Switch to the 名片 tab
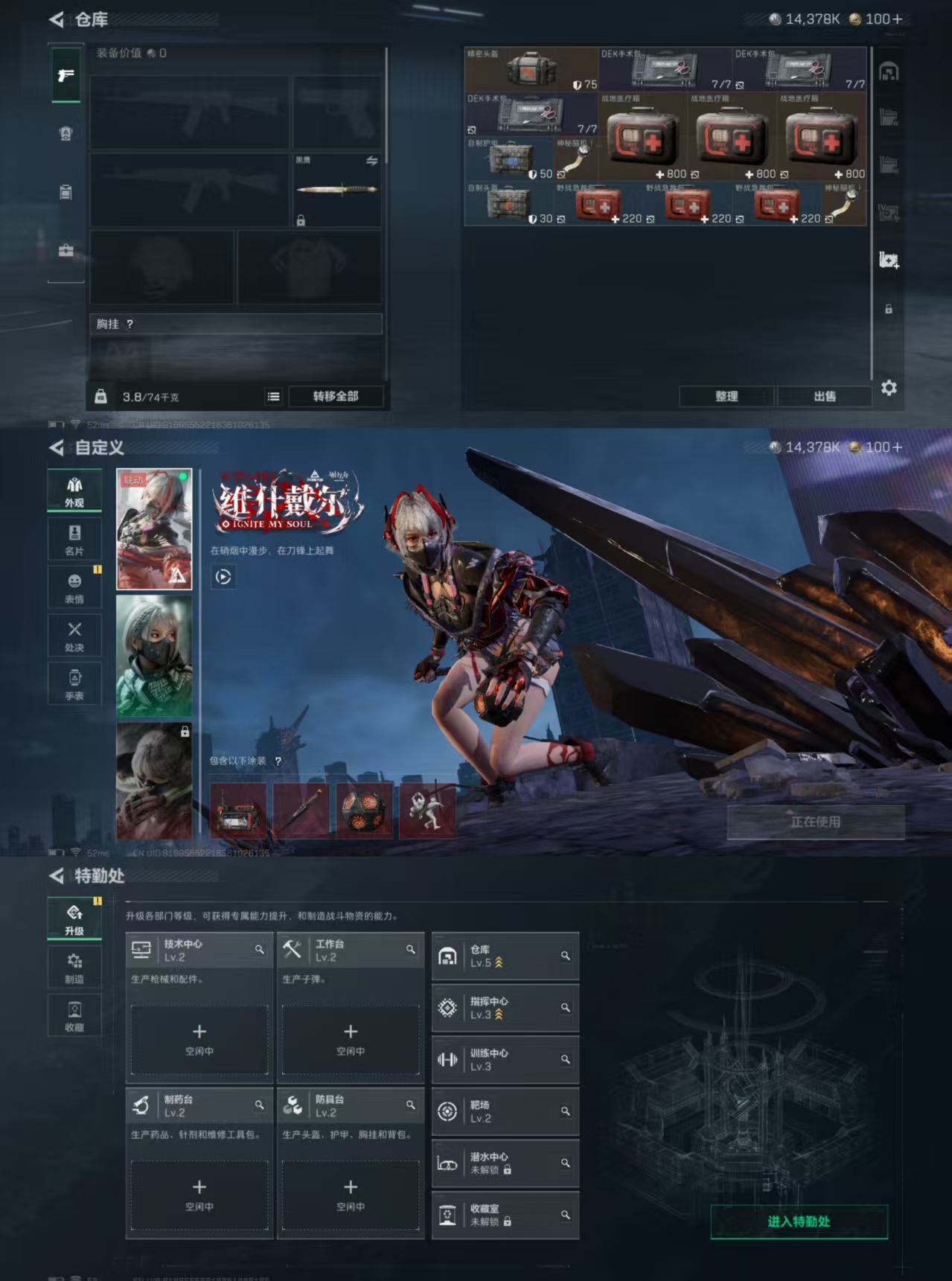This screenshot has width=952, height=1281. point(74,539)
